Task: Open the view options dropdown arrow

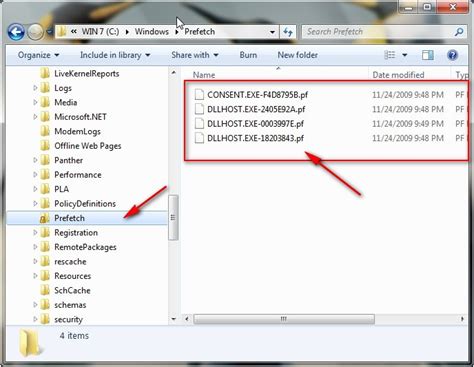Action: click(404, 55)
